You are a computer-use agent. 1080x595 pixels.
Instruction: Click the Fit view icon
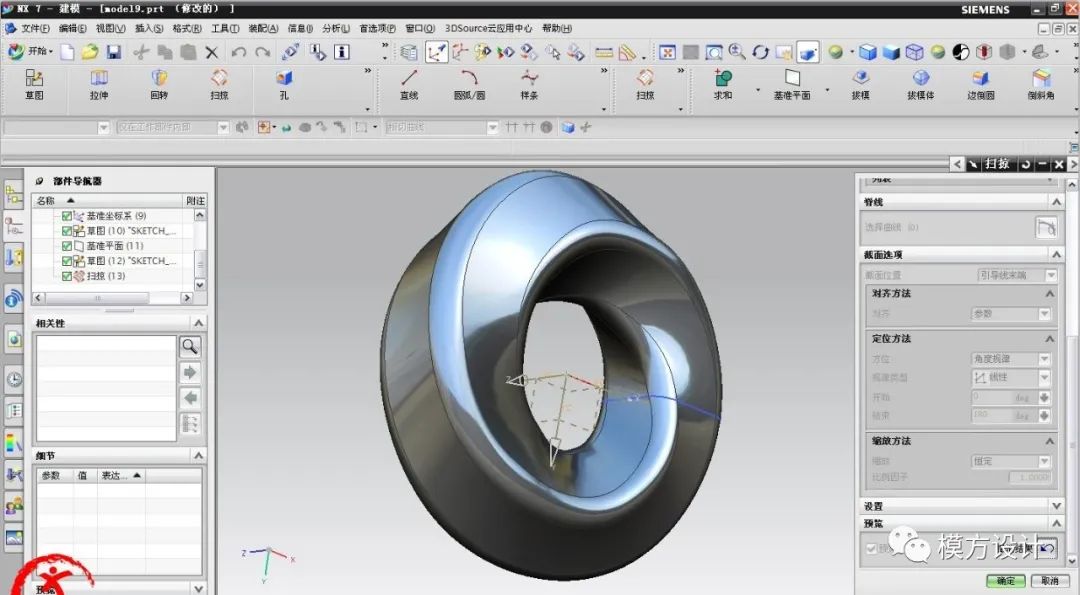tap(667, 52)
